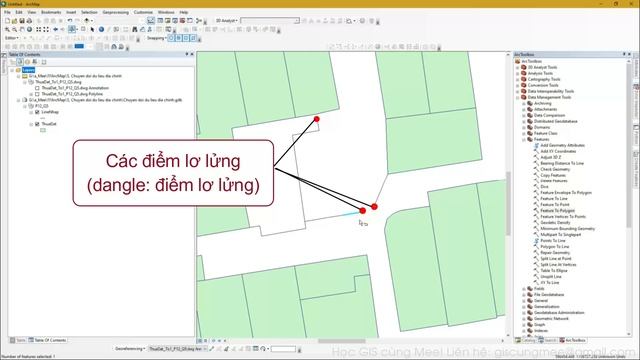Open the Editor dropdown menu
Screen dimensions: 640x360
(11, 38)
